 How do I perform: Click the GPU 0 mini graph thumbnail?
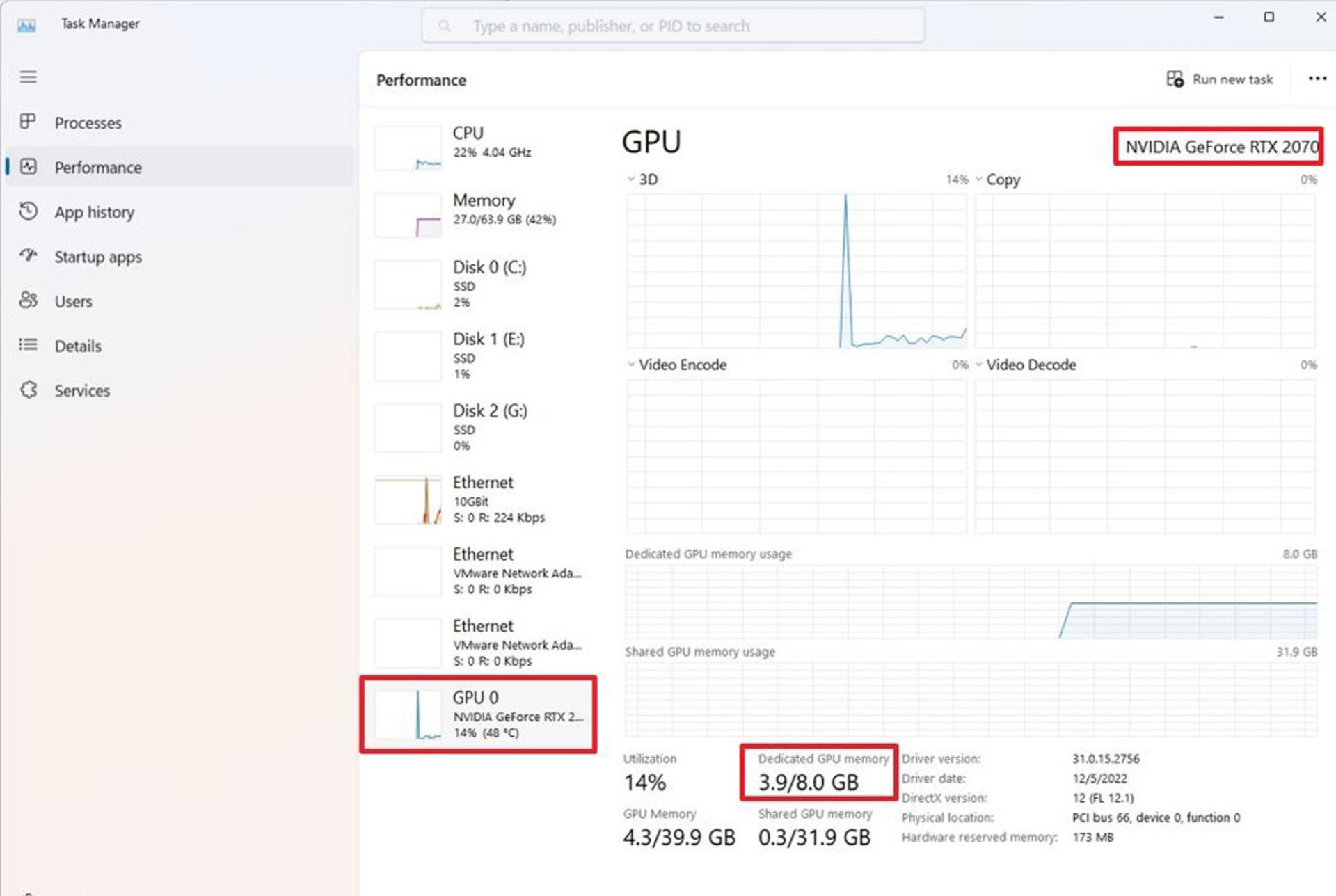click(408, 714)
